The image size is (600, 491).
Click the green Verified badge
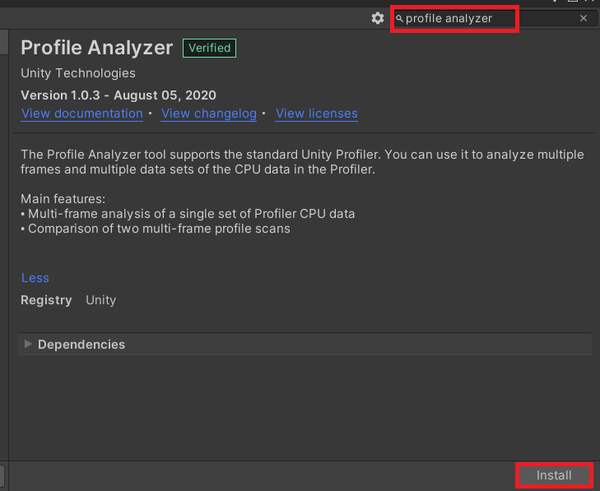[x=209, y=47]
